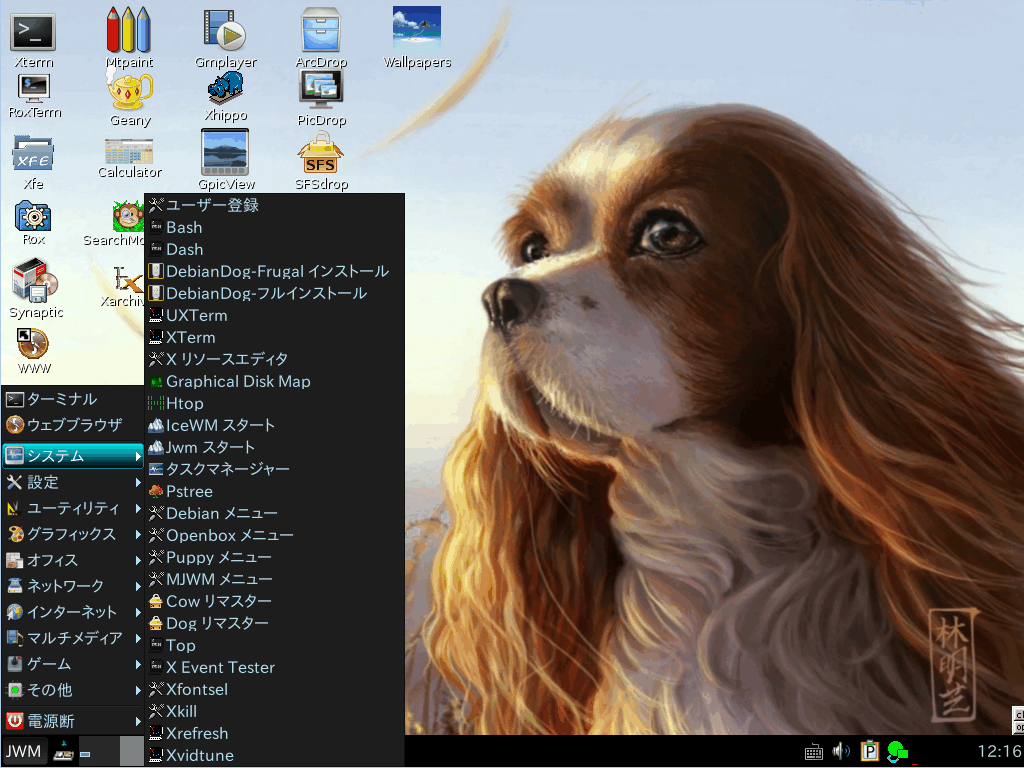Open the Xhippo player icon
This screenshot has height=768, width=1024.
[225, 95]
